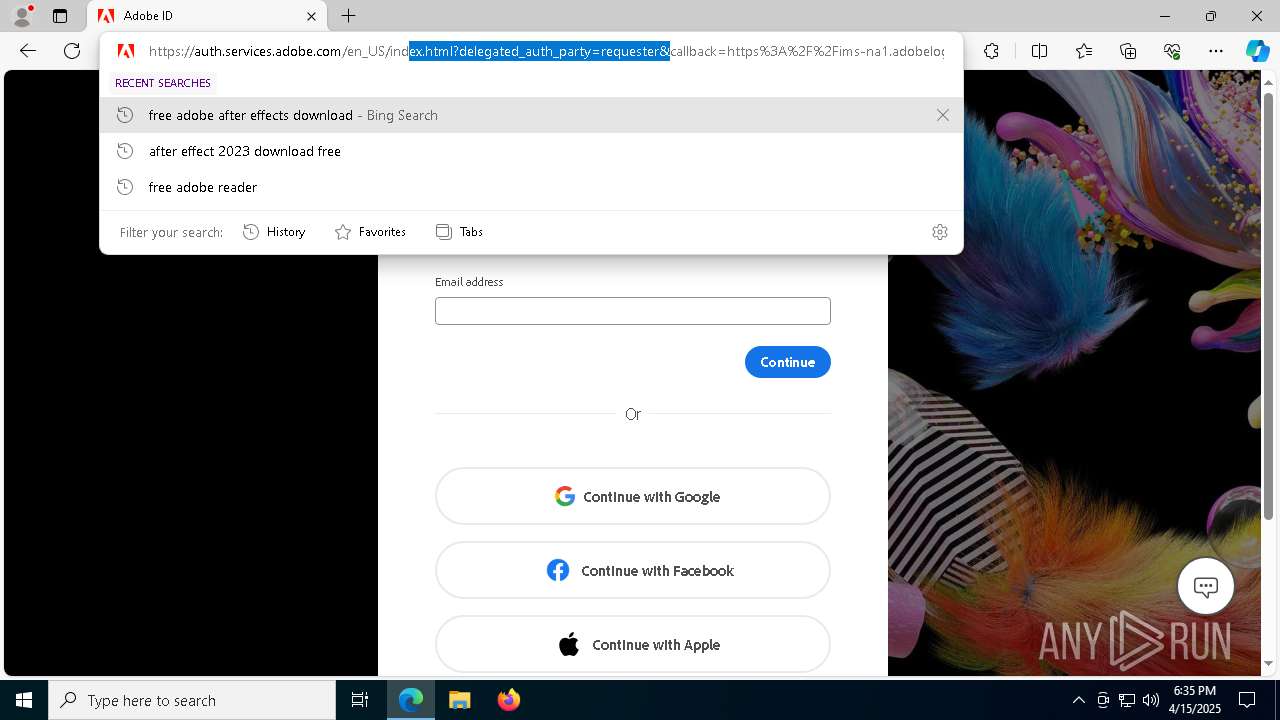Open Task View on taskbar
This screenshot has width=1280, height=720.
(360, 700)
